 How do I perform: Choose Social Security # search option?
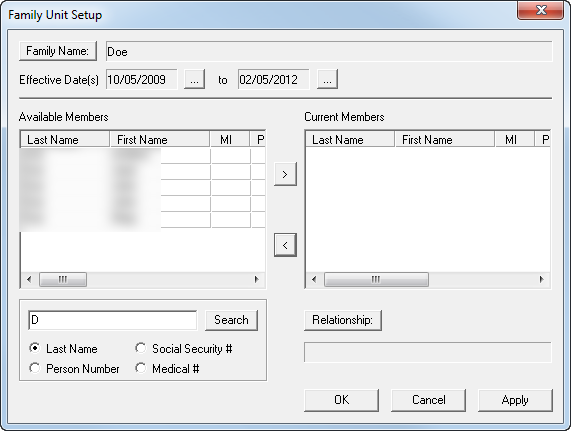141,348
